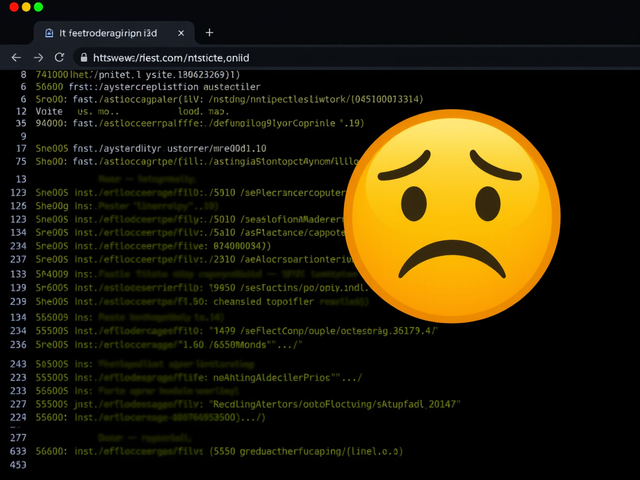Click the large sad face emoji
Viewport: 640px width, 480px height.
pyautogui.click(x=452, y=216)
